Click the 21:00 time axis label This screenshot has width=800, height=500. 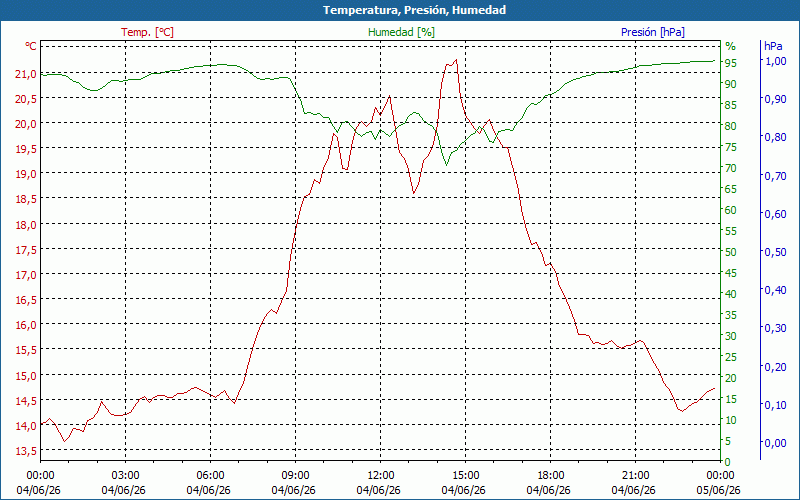click(635, 476)
